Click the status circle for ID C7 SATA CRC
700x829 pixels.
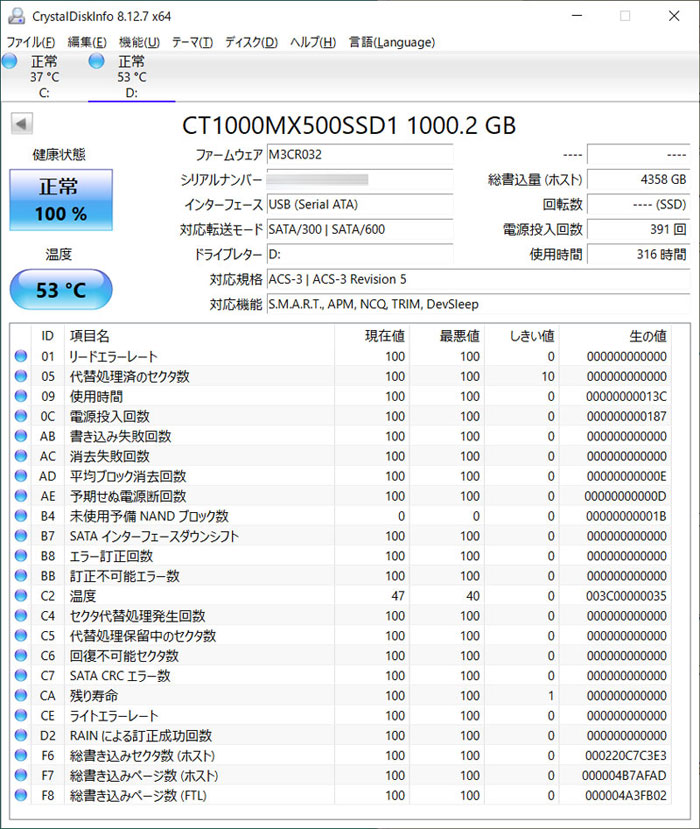coord(21,676)
